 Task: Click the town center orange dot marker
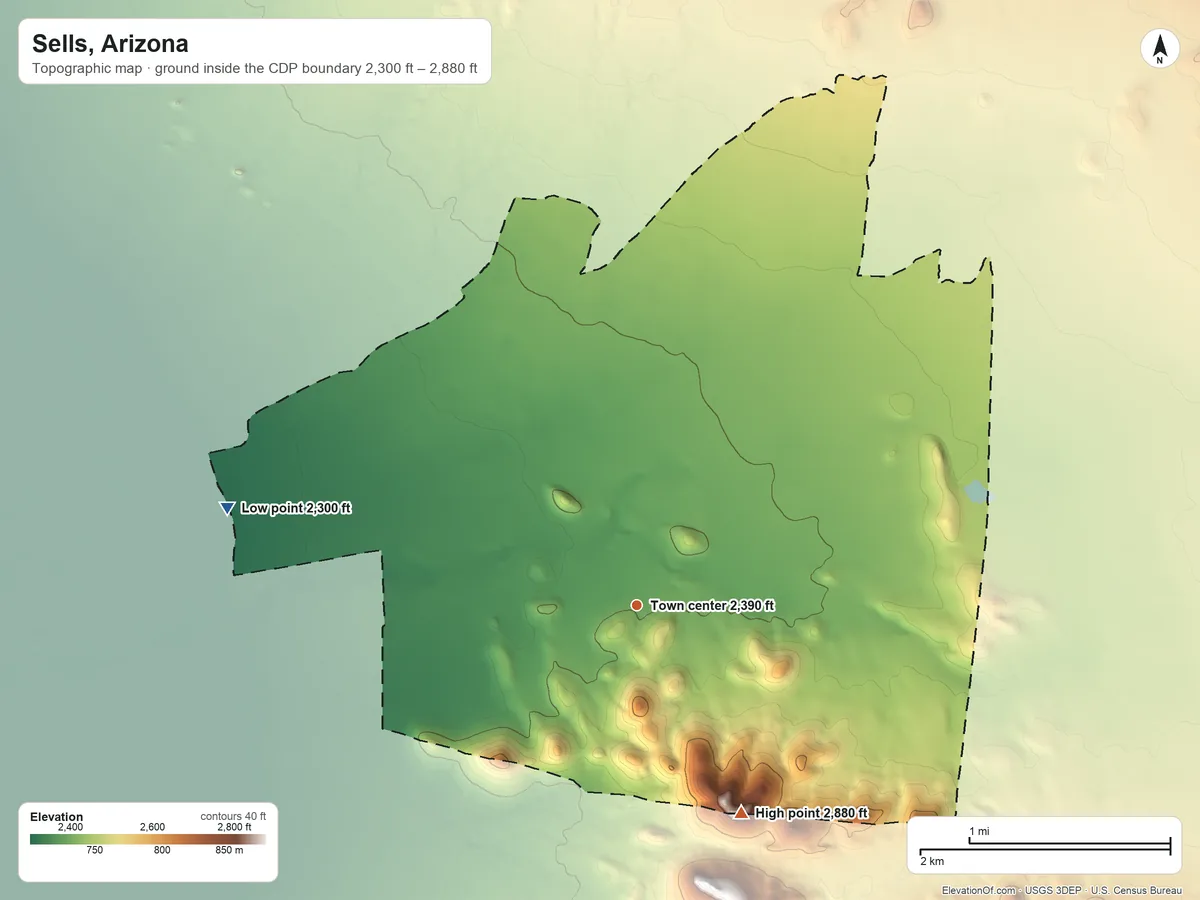point(636,605)
